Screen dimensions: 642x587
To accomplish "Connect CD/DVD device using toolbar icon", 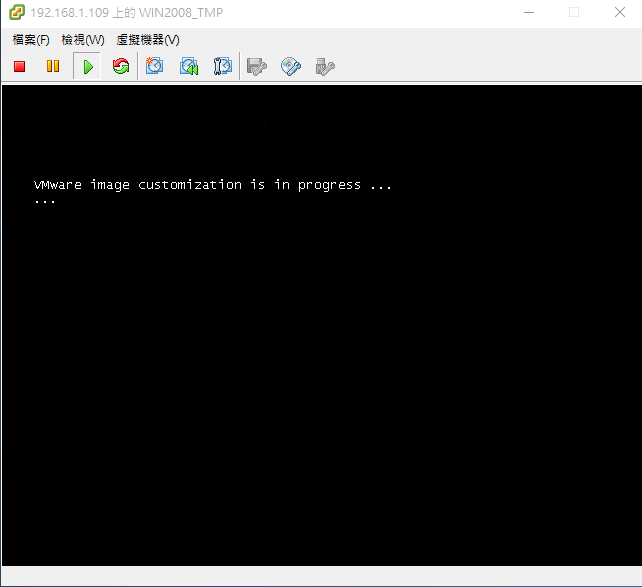I will pos(291,66).
